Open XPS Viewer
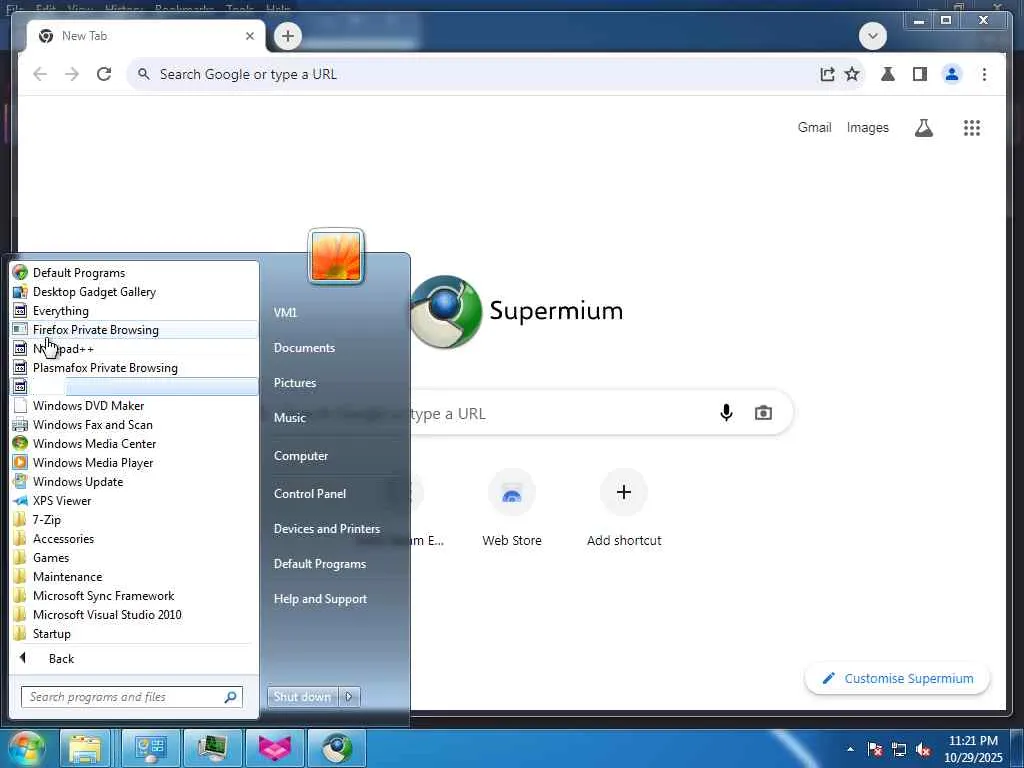The width and height of the screenshot is (1024, 768). tap(134, 501)
